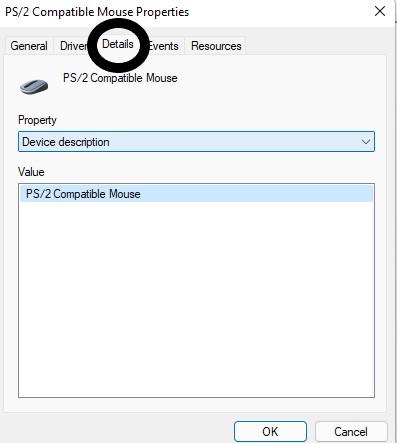Click the Device description text in the combo box
Image resolution: width=397 pixels, height=443 pixels.
click(66, 142)
